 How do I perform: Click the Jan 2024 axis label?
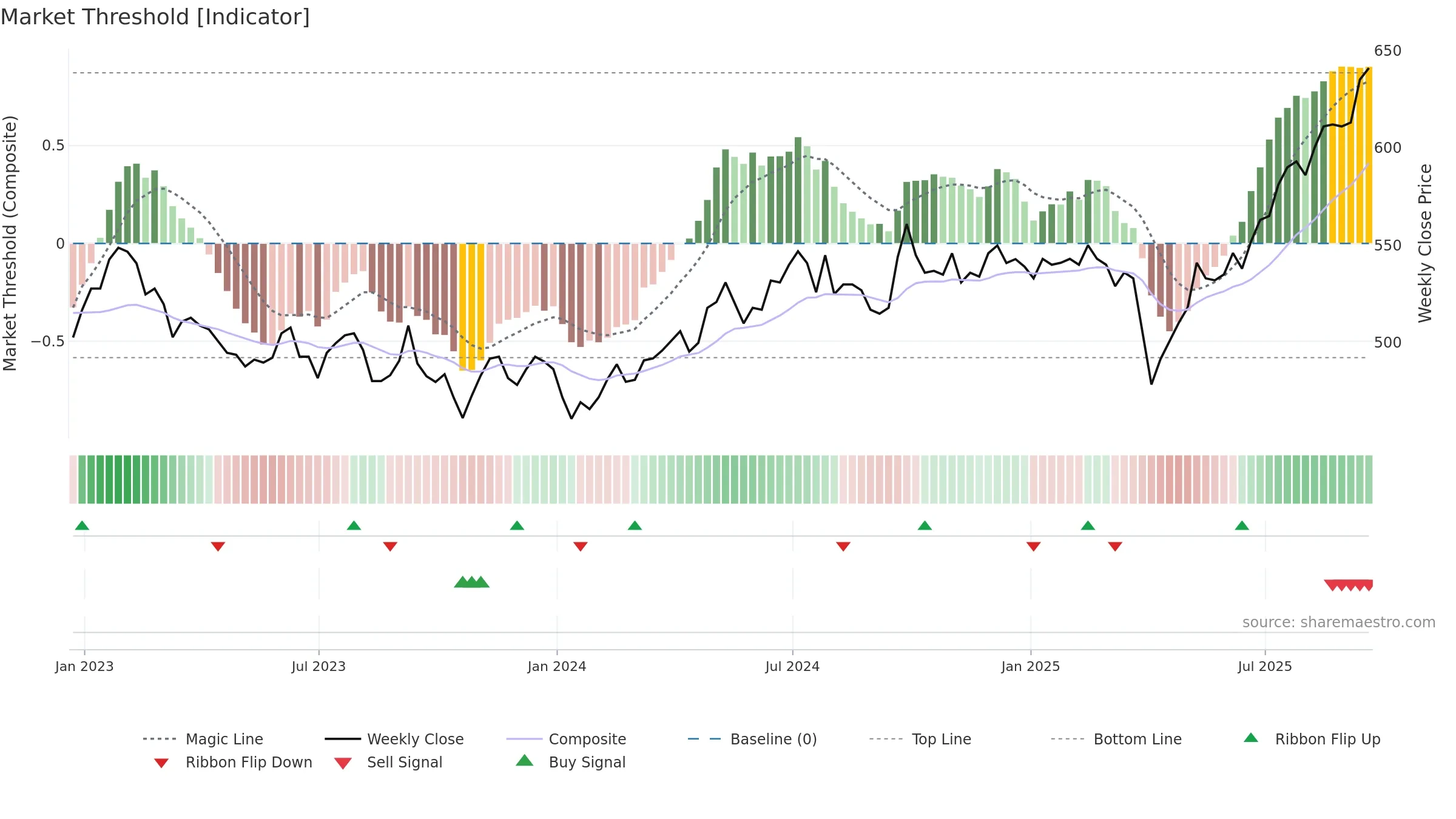557,667
